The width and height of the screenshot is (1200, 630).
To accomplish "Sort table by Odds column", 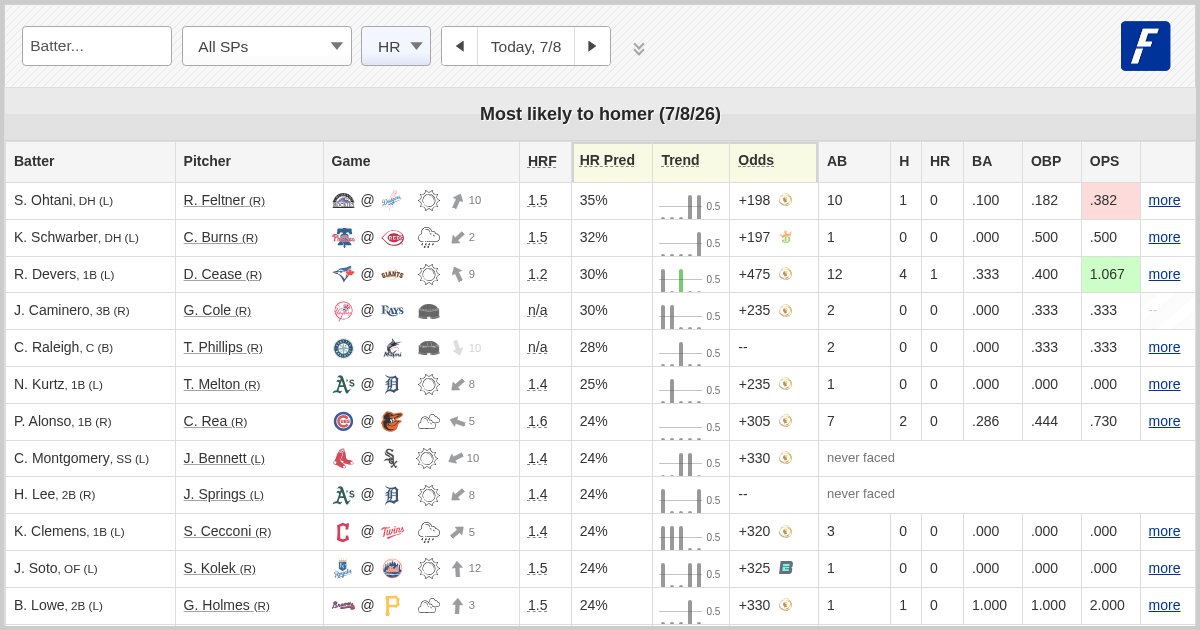I will 756,160.
